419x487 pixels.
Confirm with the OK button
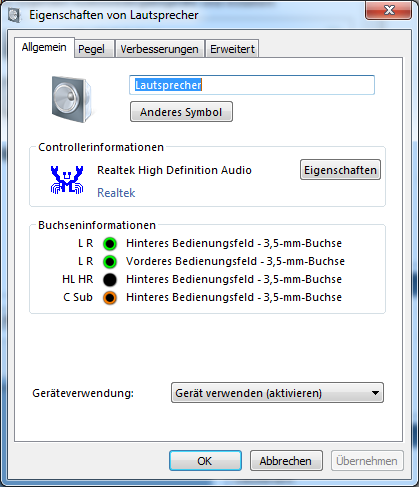205,461
